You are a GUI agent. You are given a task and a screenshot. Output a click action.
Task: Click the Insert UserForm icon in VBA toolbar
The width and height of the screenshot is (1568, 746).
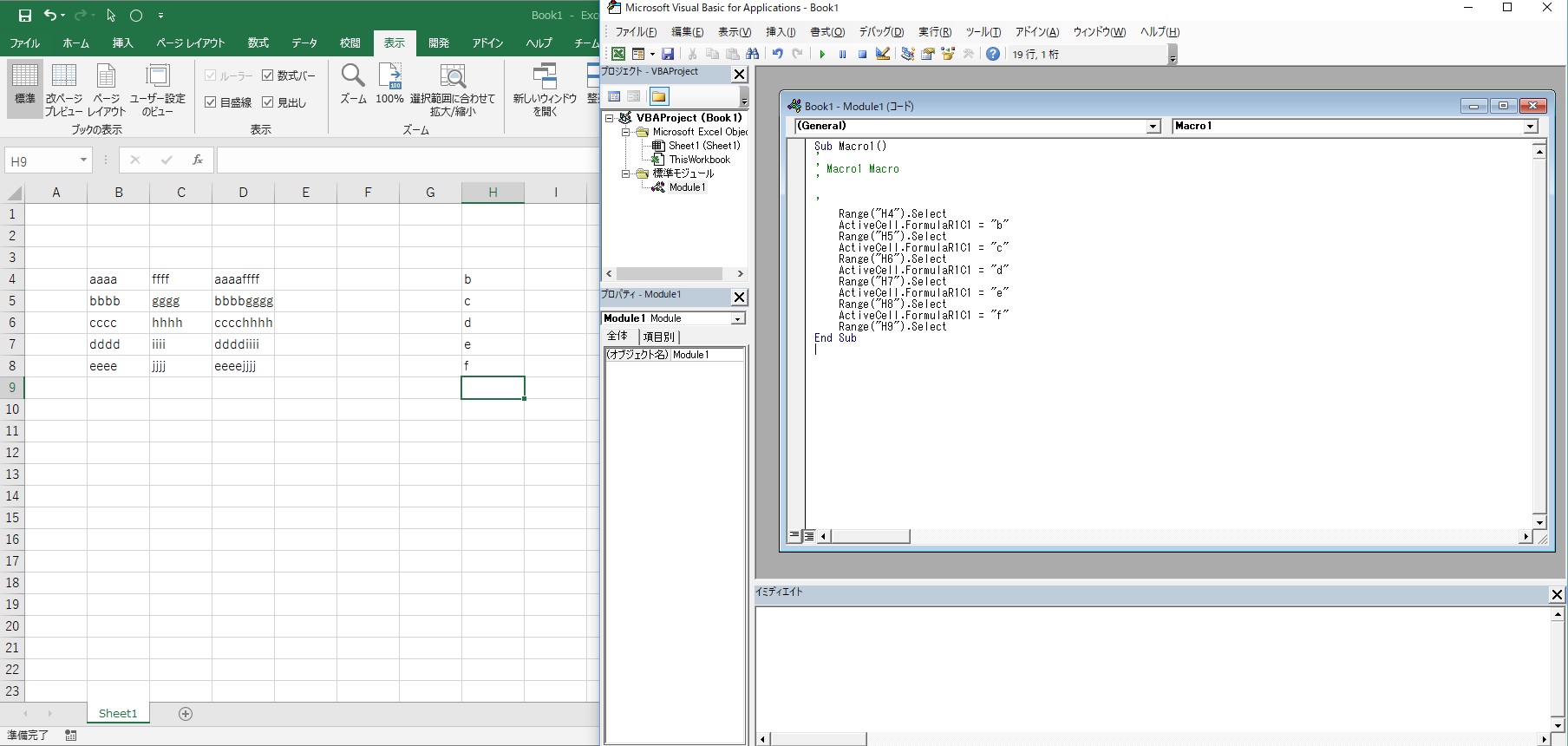[x=638, y=54]
